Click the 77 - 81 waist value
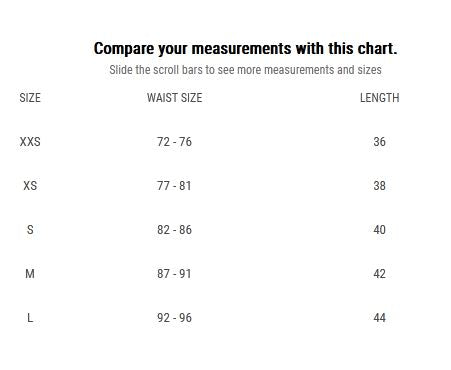 click(x=174, y=186)
